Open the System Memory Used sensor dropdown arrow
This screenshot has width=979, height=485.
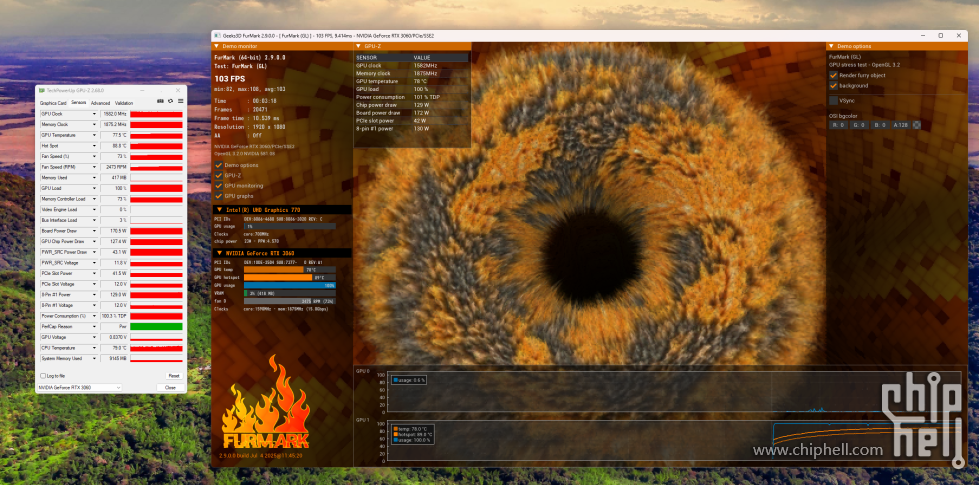click(94, 358)
